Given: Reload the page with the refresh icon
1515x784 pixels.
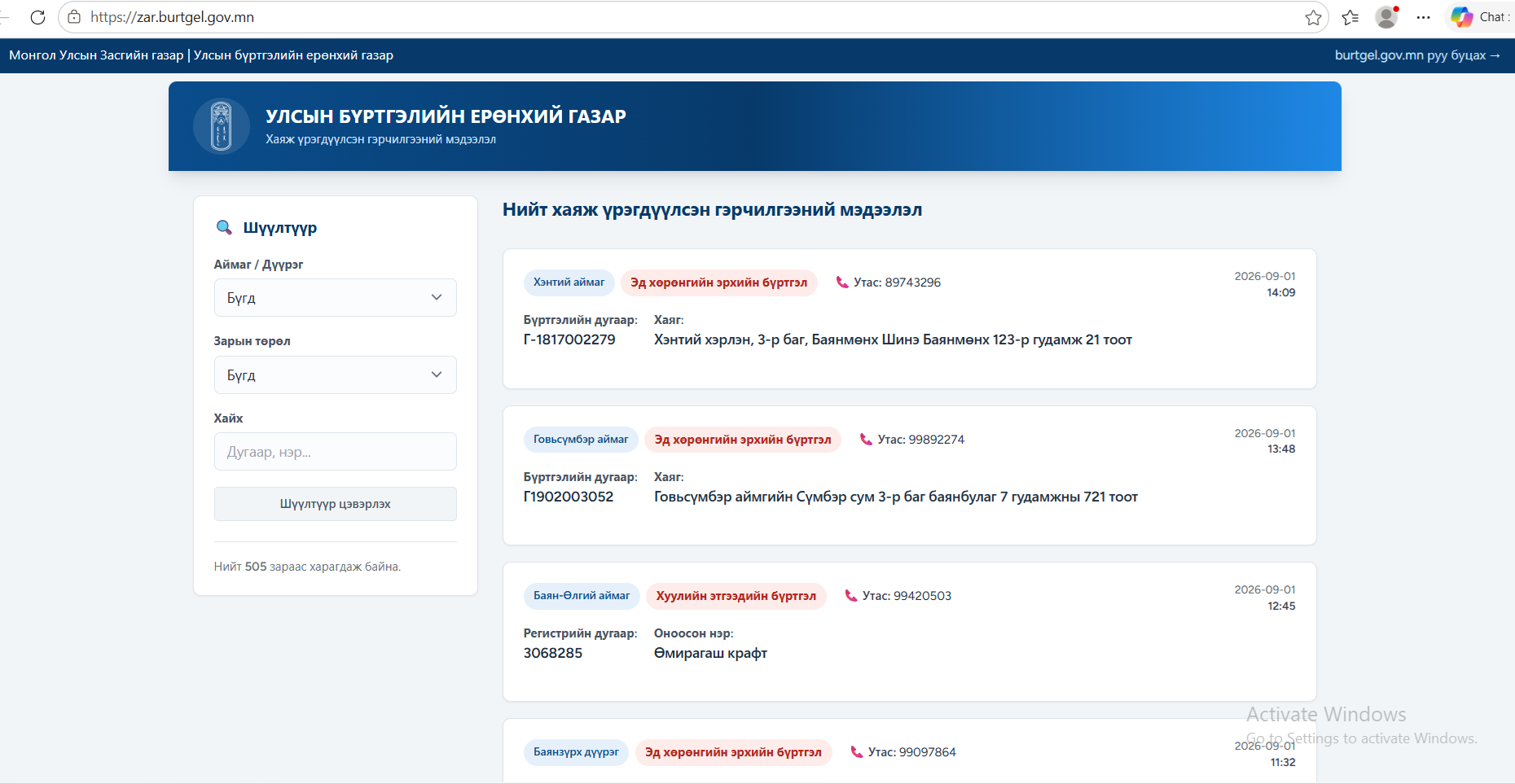Looking at the screenshot, I should (x=37, y=17).
